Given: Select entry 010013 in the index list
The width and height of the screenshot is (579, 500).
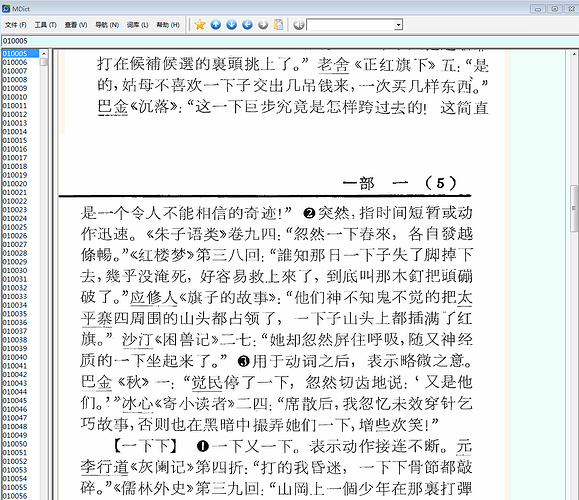Looking at the screenshot, I should 15,123.
